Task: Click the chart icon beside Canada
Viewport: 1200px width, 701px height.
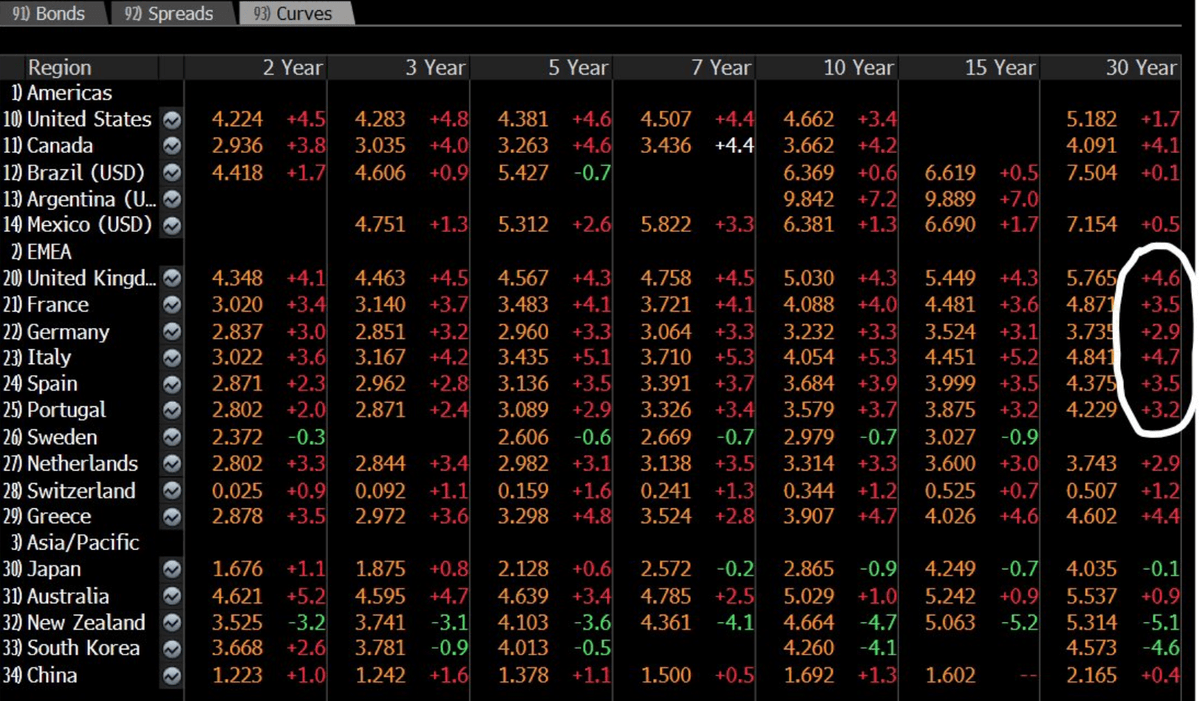Action: (172, 146)
